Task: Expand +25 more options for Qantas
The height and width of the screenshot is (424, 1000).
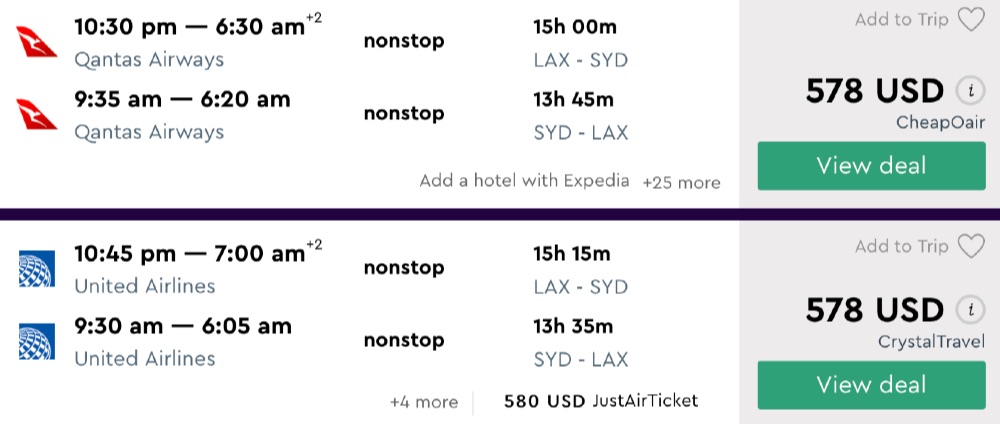Action: point(681,183)
